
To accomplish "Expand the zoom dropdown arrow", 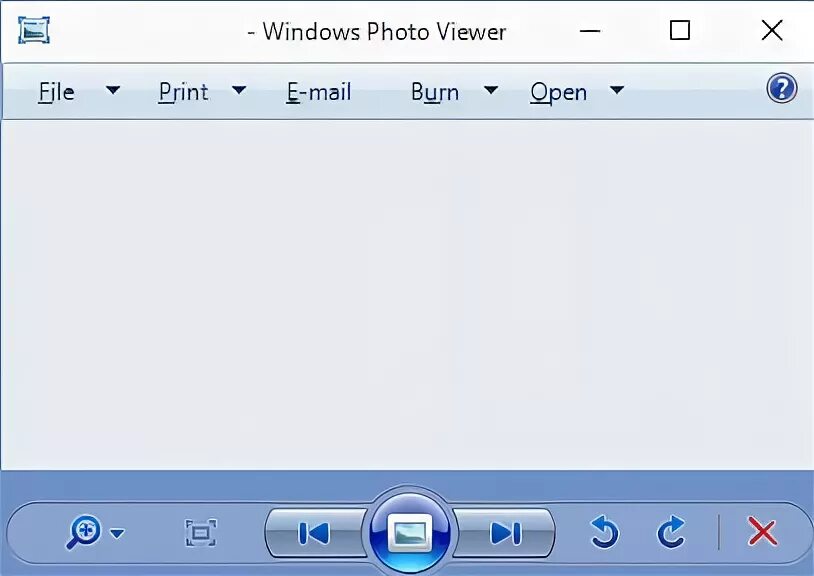I will [x=118, y=533].
